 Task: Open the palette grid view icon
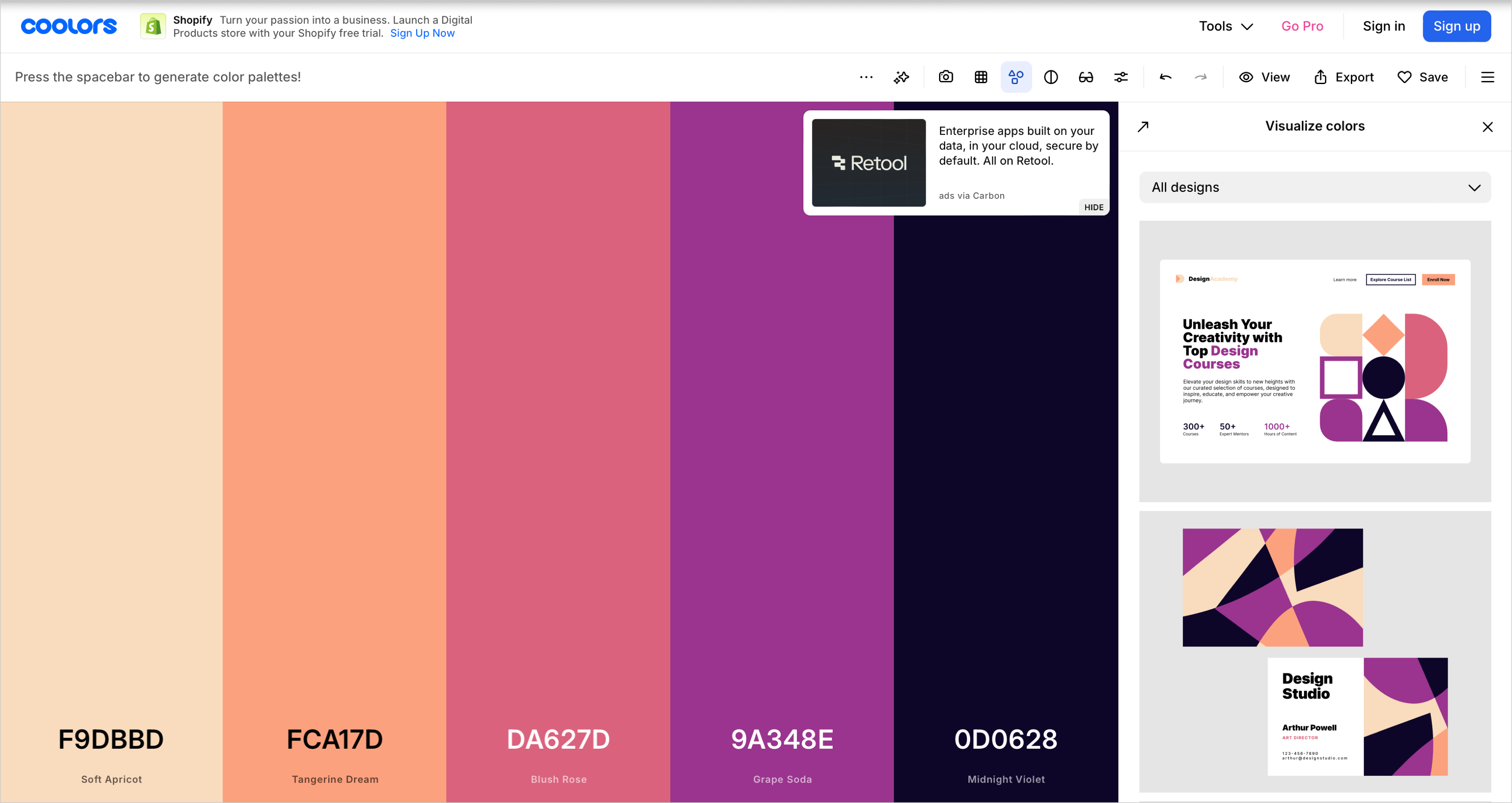(x=981, y=76)
